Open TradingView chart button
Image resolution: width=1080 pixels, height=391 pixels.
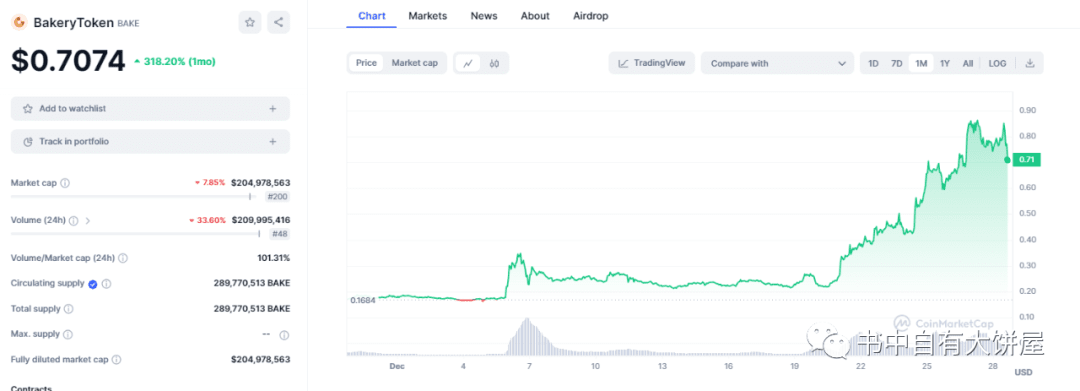pos(652,63)
